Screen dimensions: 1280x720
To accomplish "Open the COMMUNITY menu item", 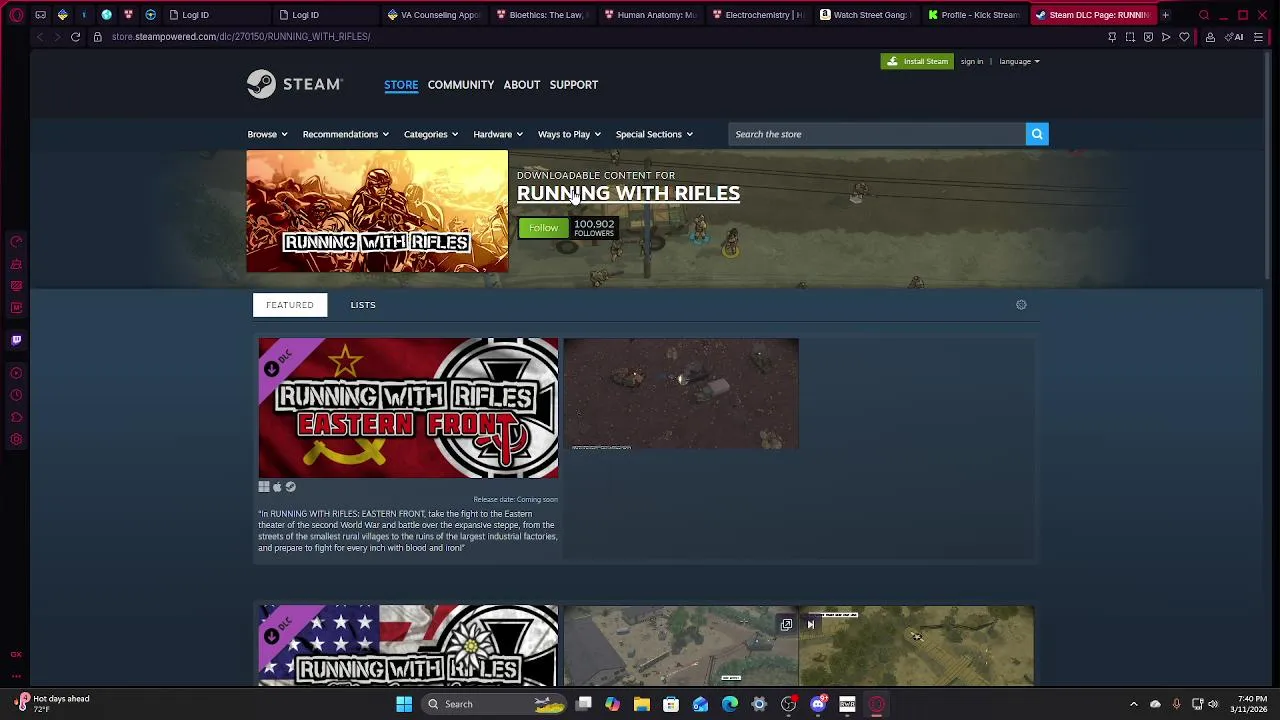I will 461,85.
